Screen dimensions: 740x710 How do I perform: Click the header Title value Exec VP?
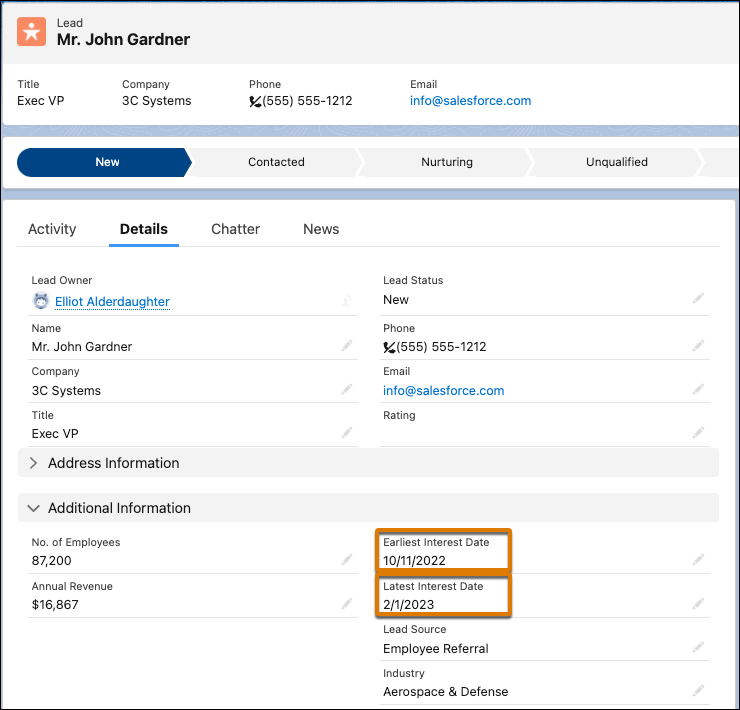click(41, 101)
